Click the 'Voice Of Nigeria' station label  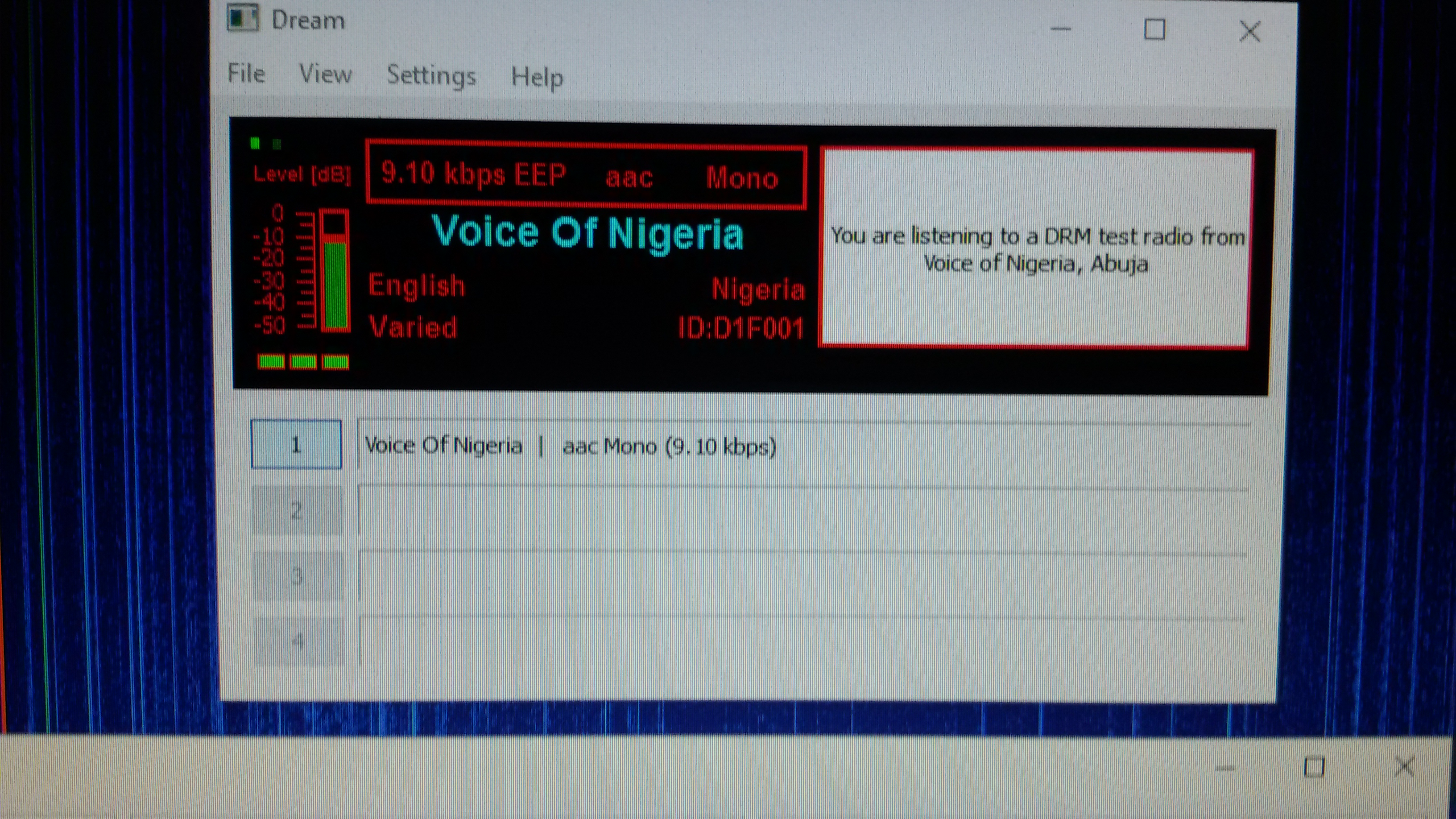click(587, 233)
